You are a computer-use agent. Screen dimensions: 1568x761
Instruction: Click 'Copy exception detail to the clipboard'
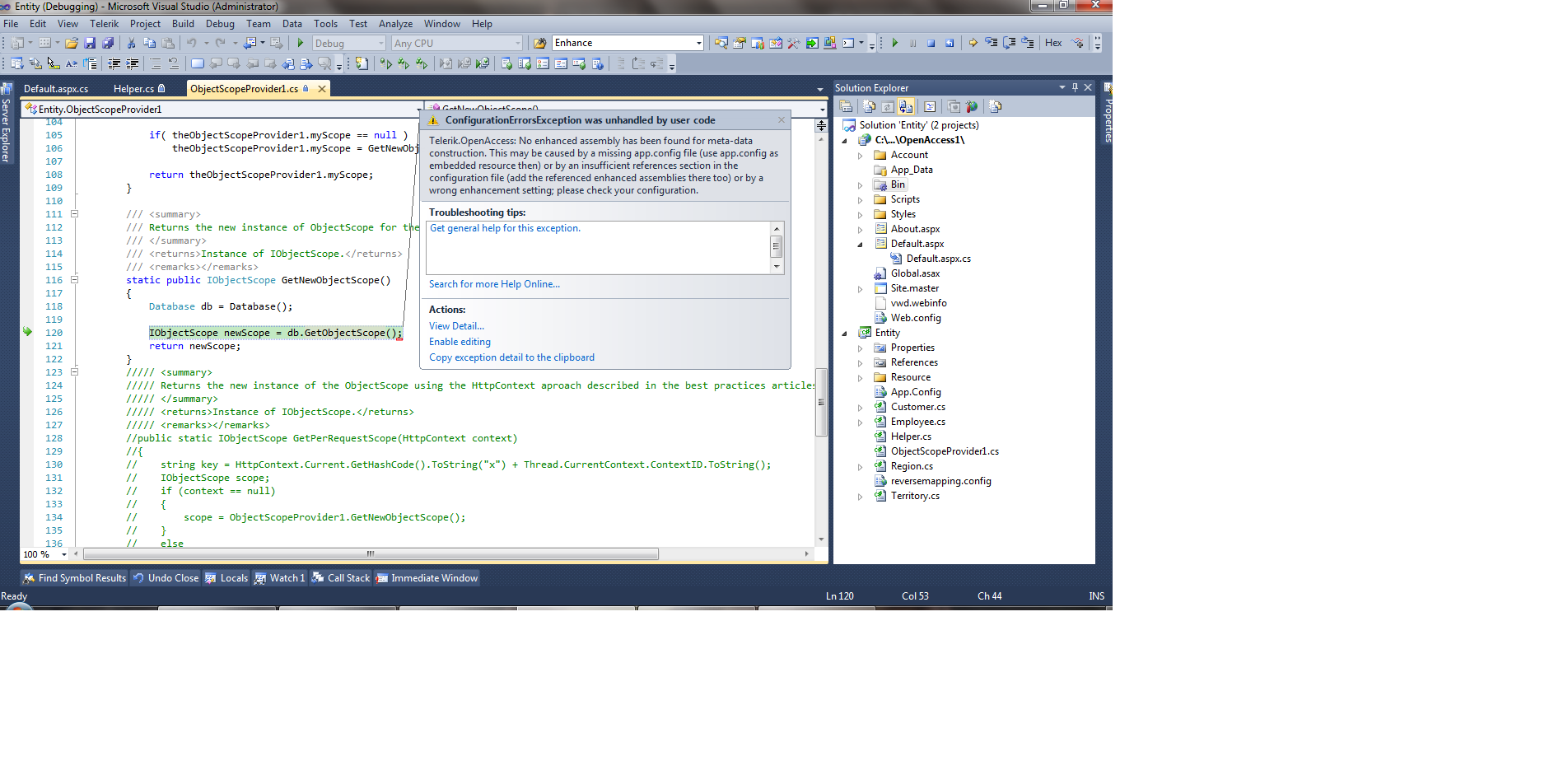(x=511, y=357)
